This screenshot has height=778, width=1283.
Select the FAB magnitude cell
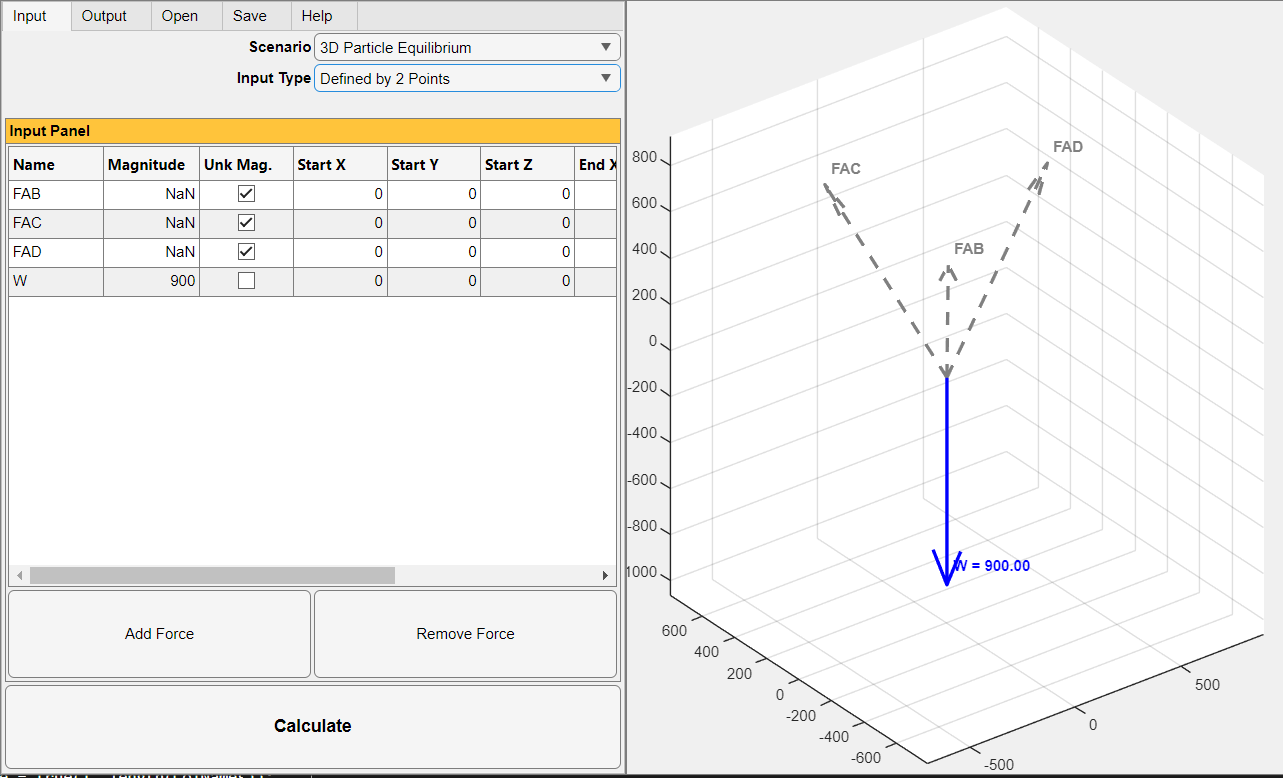152,195
